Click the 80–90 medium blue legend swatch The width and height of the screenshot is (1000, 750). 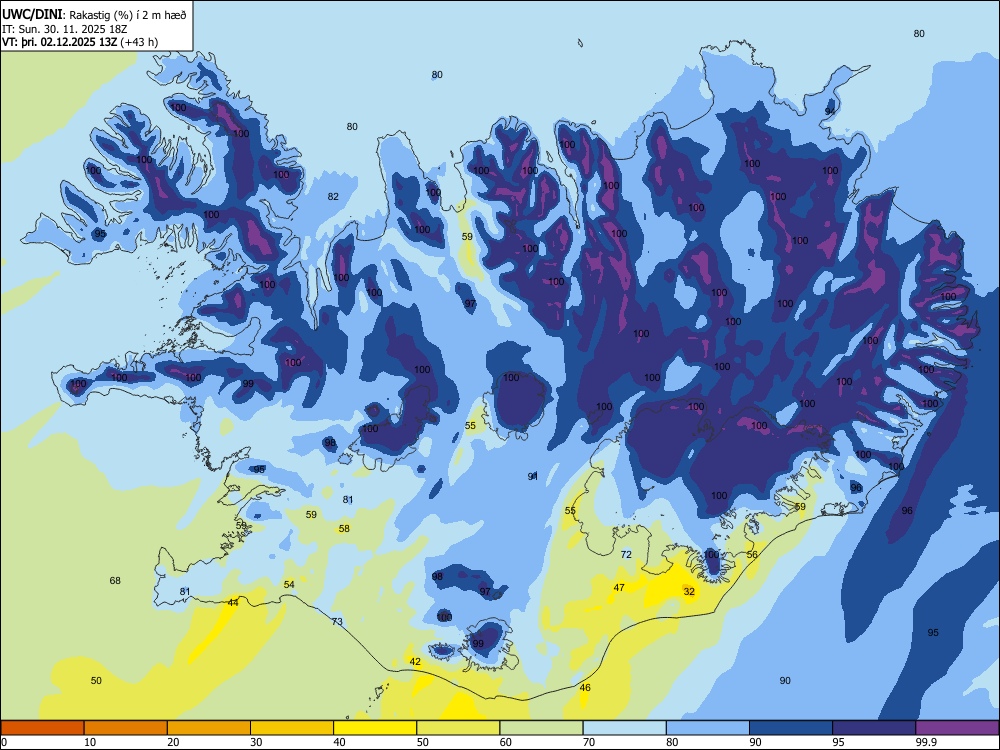(708, 728)
